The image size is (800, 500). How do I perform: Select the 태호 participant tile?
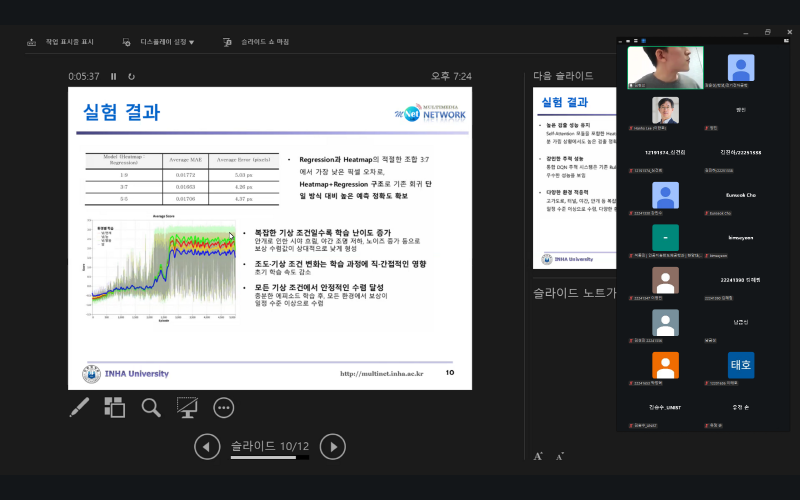[x=741, y=365]
